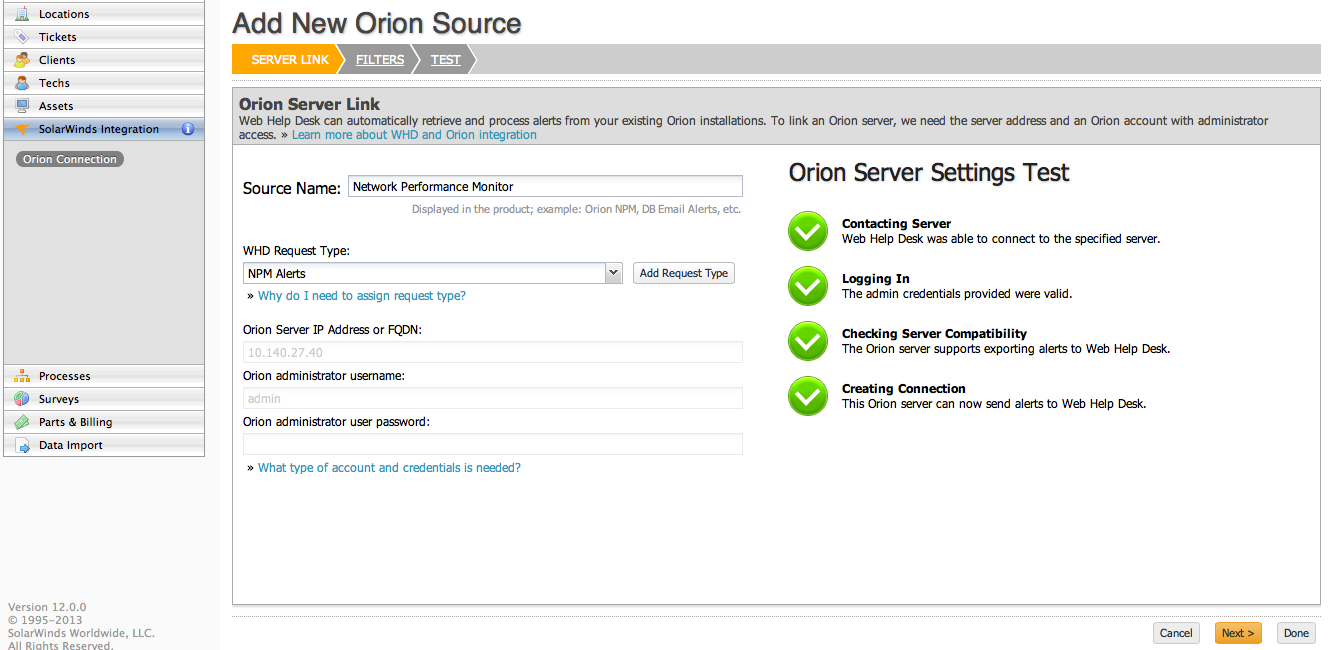Click the Cancel button
This screenshot has height=650, width=1328.
pos(1176,633)
